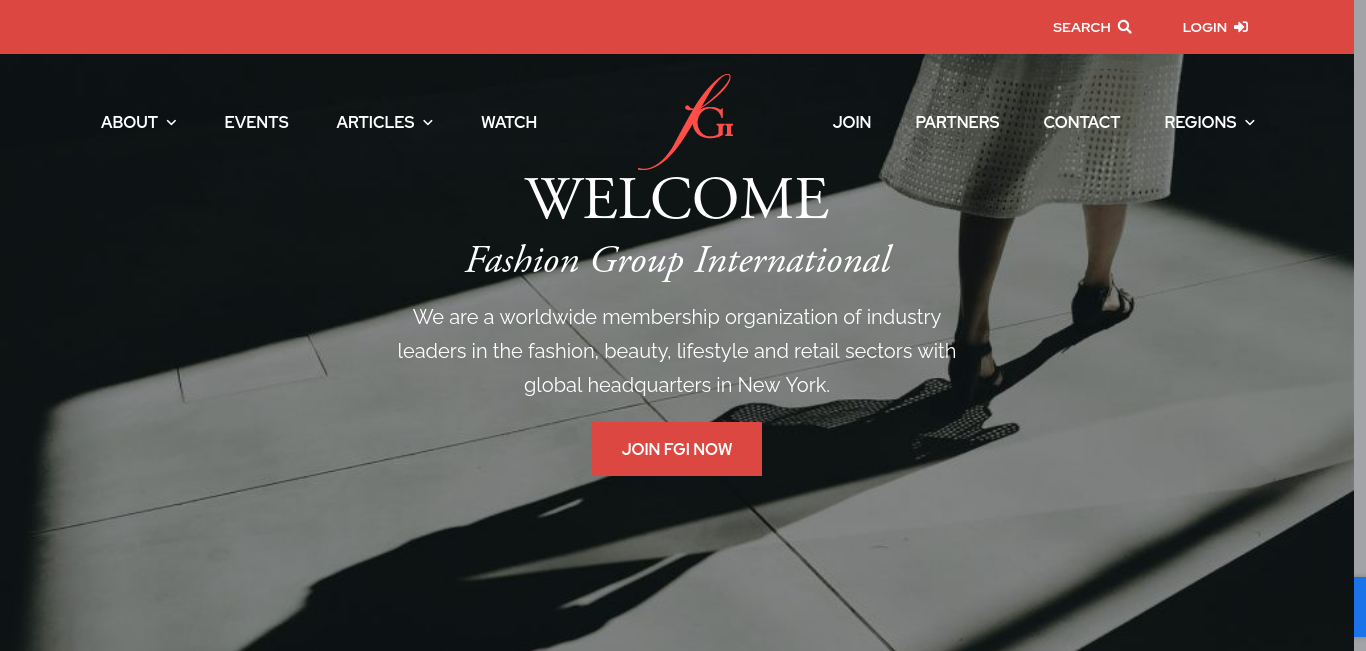The height and width of the screenshot is (651, 1366).
Task: Expand the Articles dropdown chevron
Action: click(428, 122)
